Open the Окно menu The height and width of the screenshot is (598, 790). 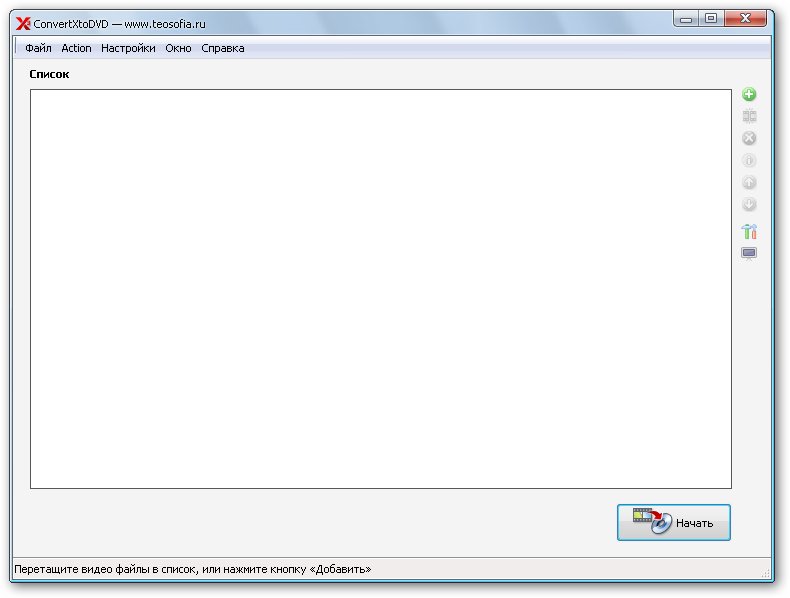click(x=178, y=48)
